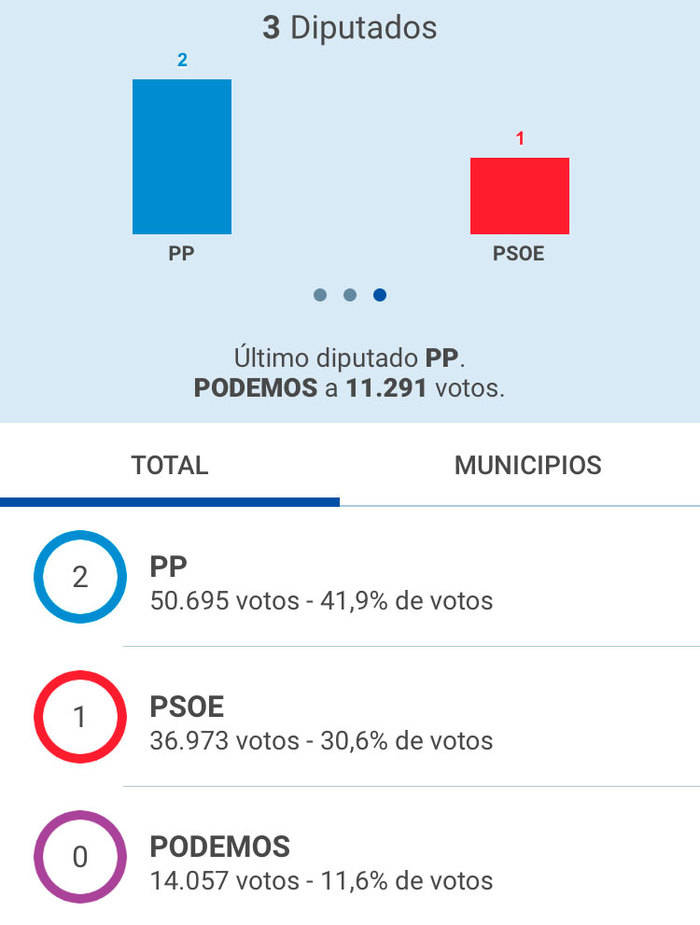Image resolution: width=700 pixels, height=925 pixels.
Task: Click the blue PP bar in chart
Action: pos(182,157)
